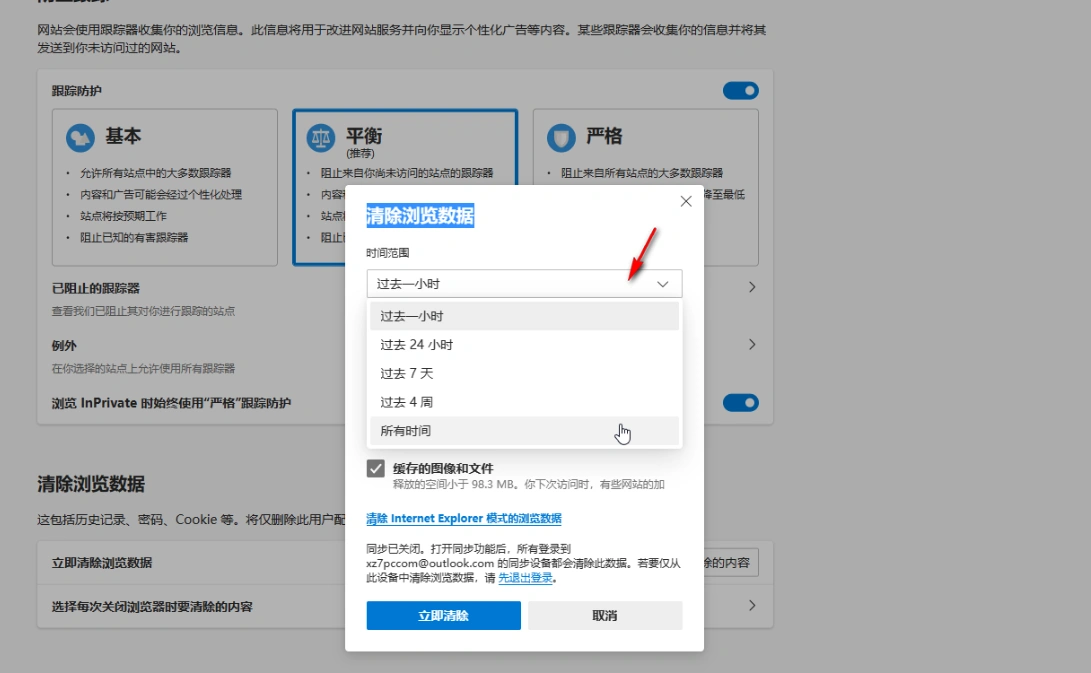Toggle InPrivate strict tracking prevention switch
The width and height of the screenshot is (1091, 673).
coord(740,403)
